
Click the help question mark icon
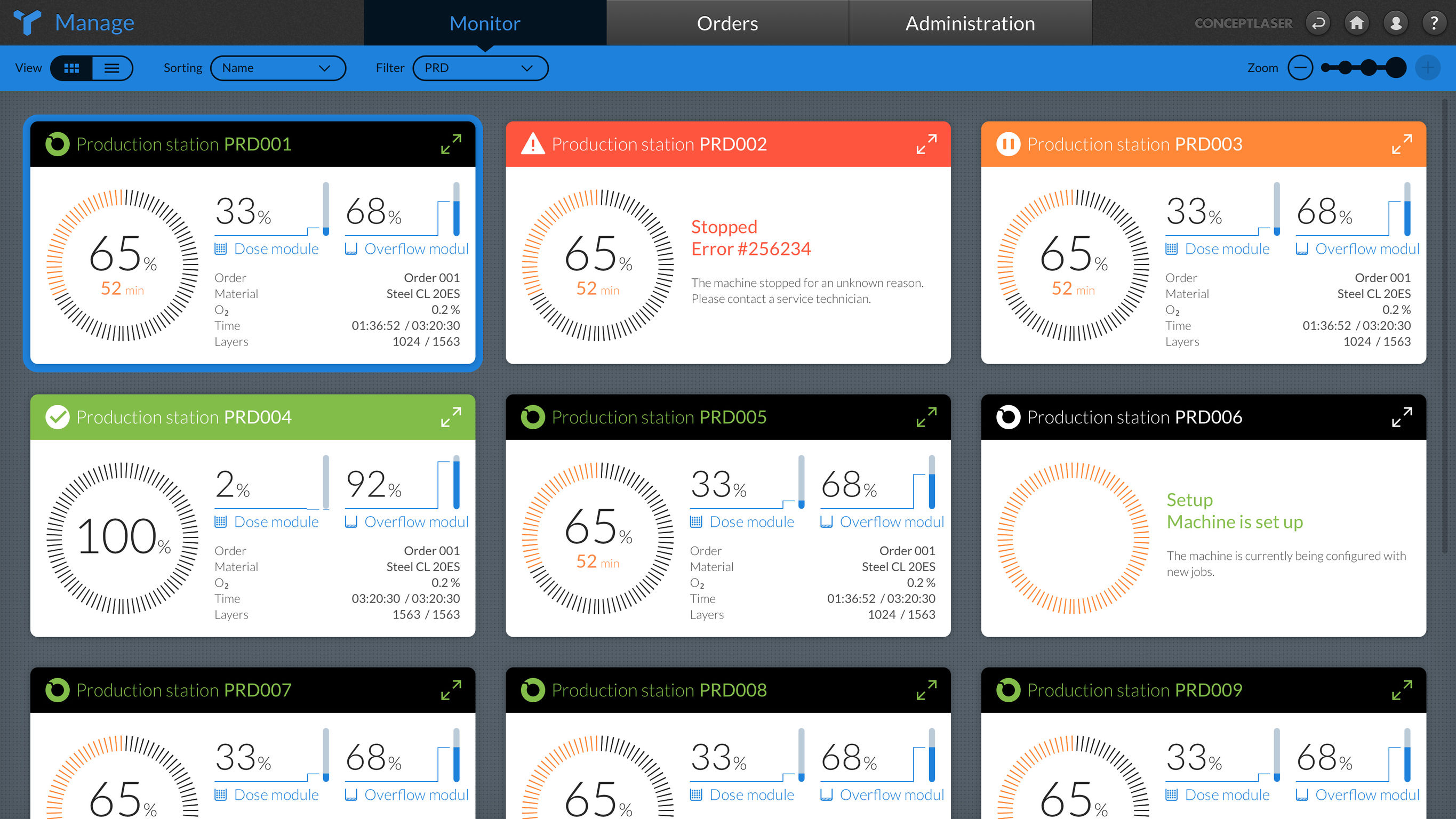click(x=1434, y=23)
